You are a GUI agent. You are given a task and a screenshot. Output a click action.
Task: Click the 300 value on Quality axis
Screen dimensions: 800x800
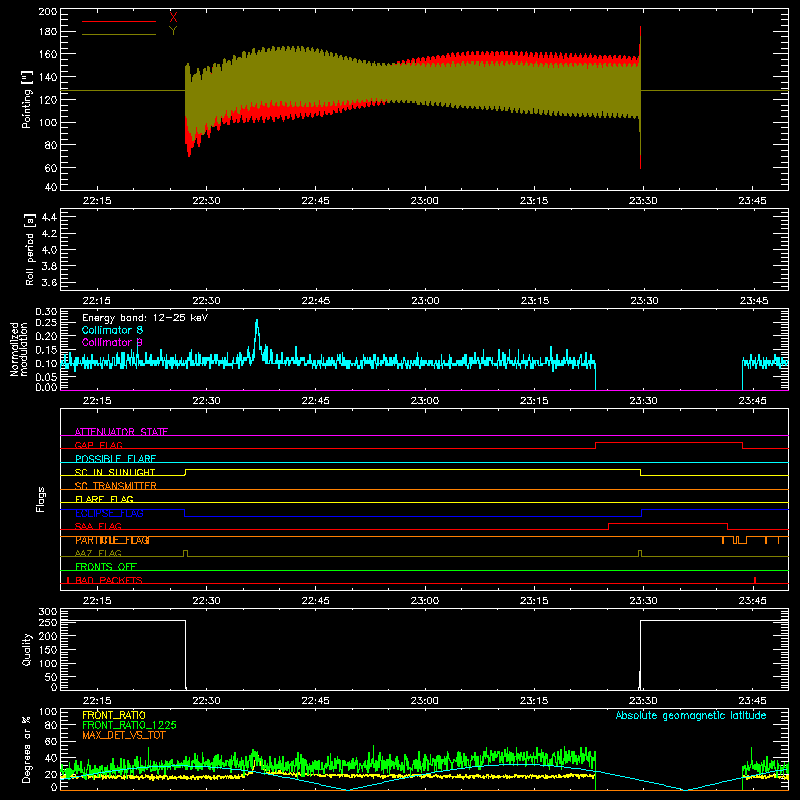(48, 612)
